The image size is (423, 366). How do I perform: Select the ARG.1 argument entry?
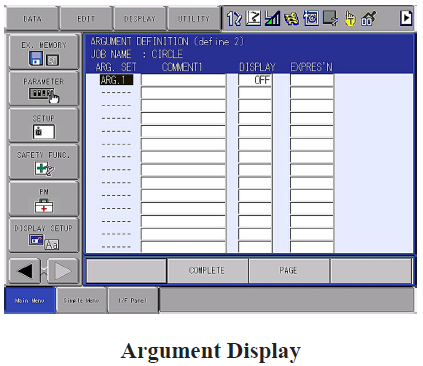pyautogui.click(x=116, y=80)
